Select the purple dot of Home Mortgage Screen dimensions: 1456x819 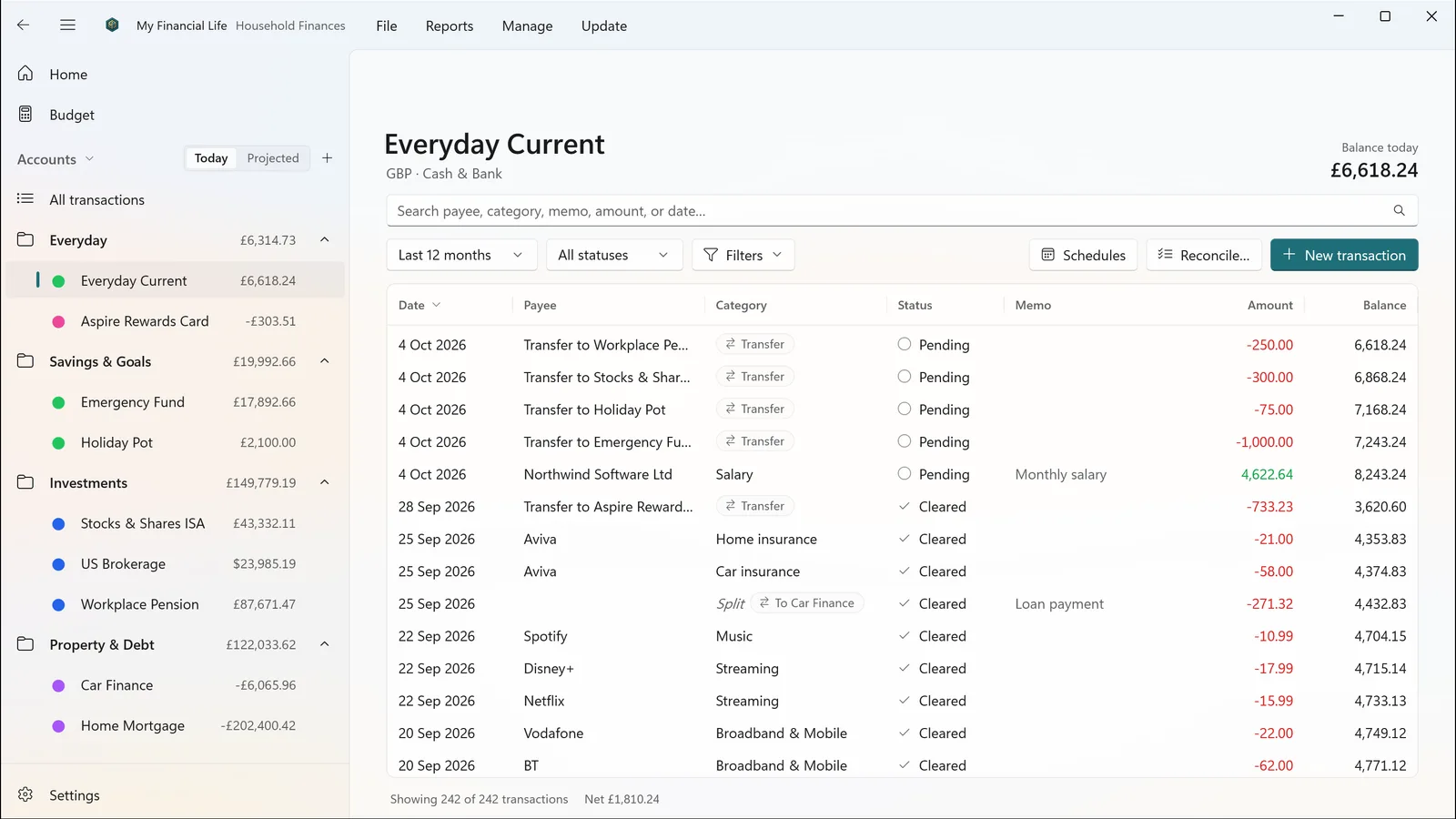click(x=58, y=726)
